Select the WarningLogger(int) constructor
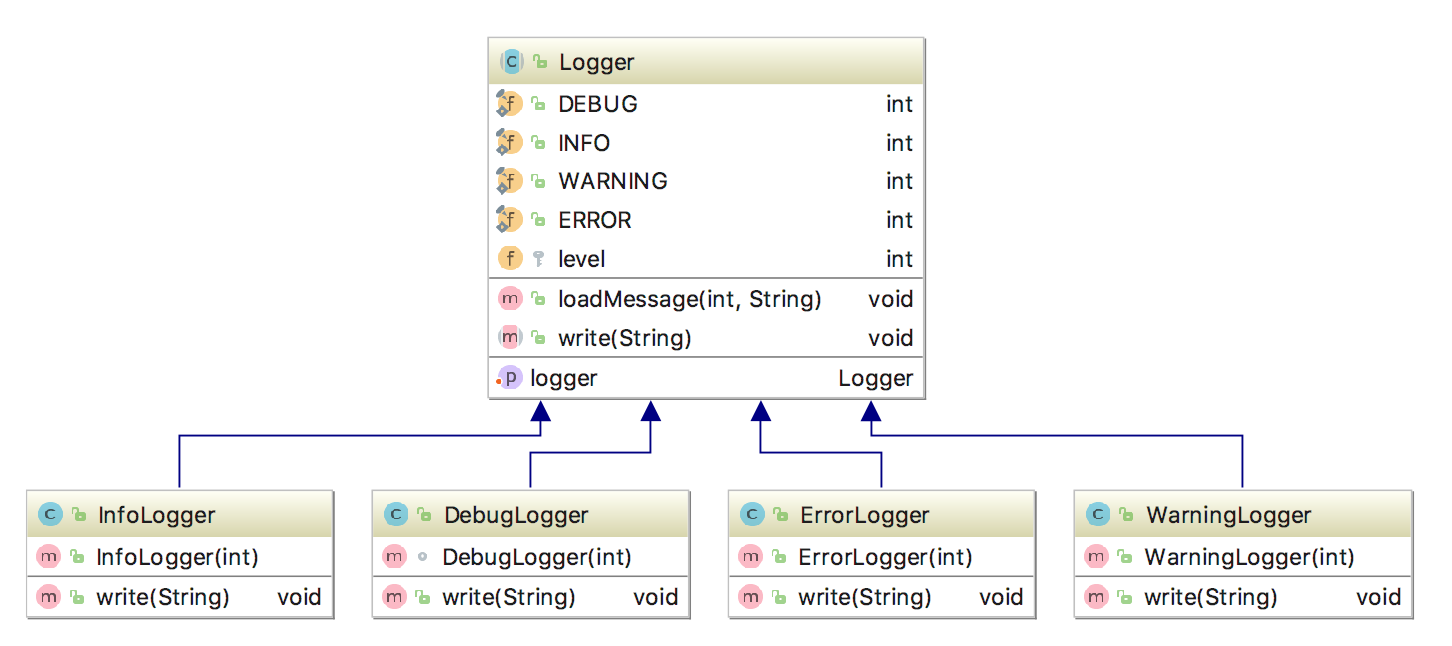Screen dimensions: 1452x646 [1250, 557]
